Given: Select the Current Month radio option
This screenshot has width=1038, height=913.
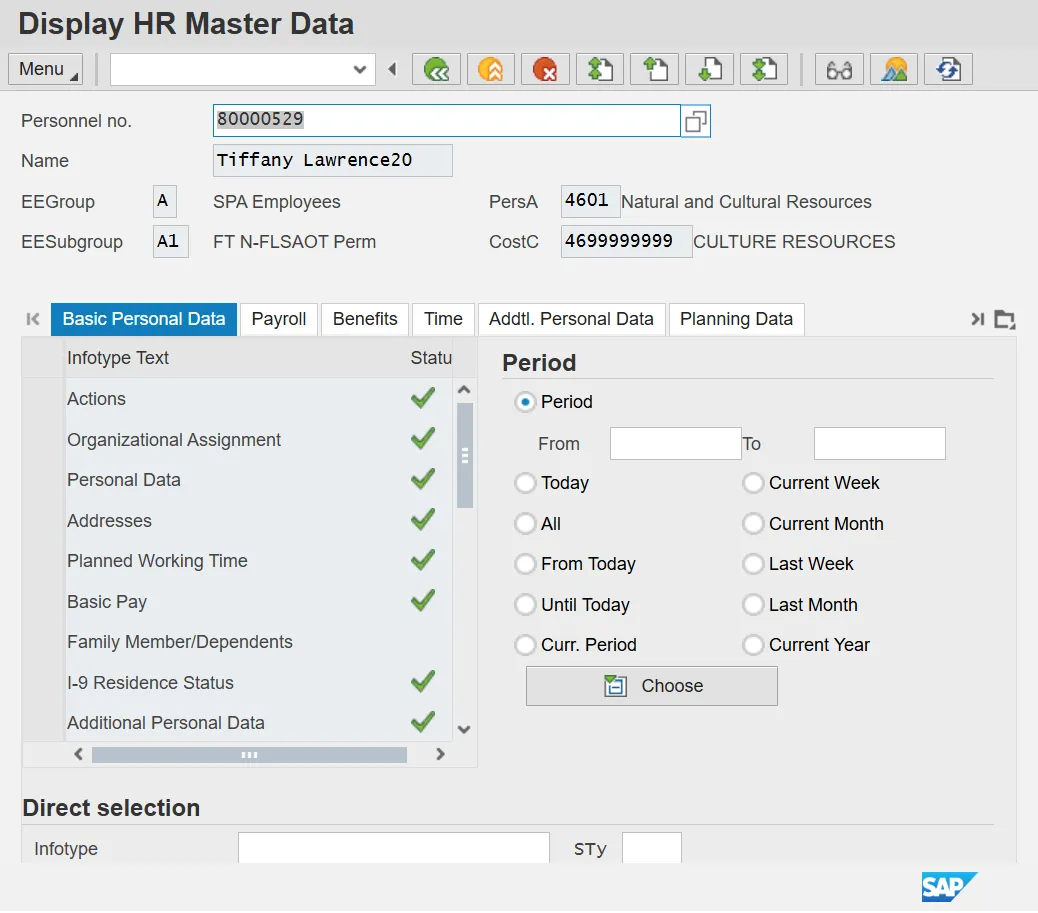Looking at the screenshot, I should [753, 524].
